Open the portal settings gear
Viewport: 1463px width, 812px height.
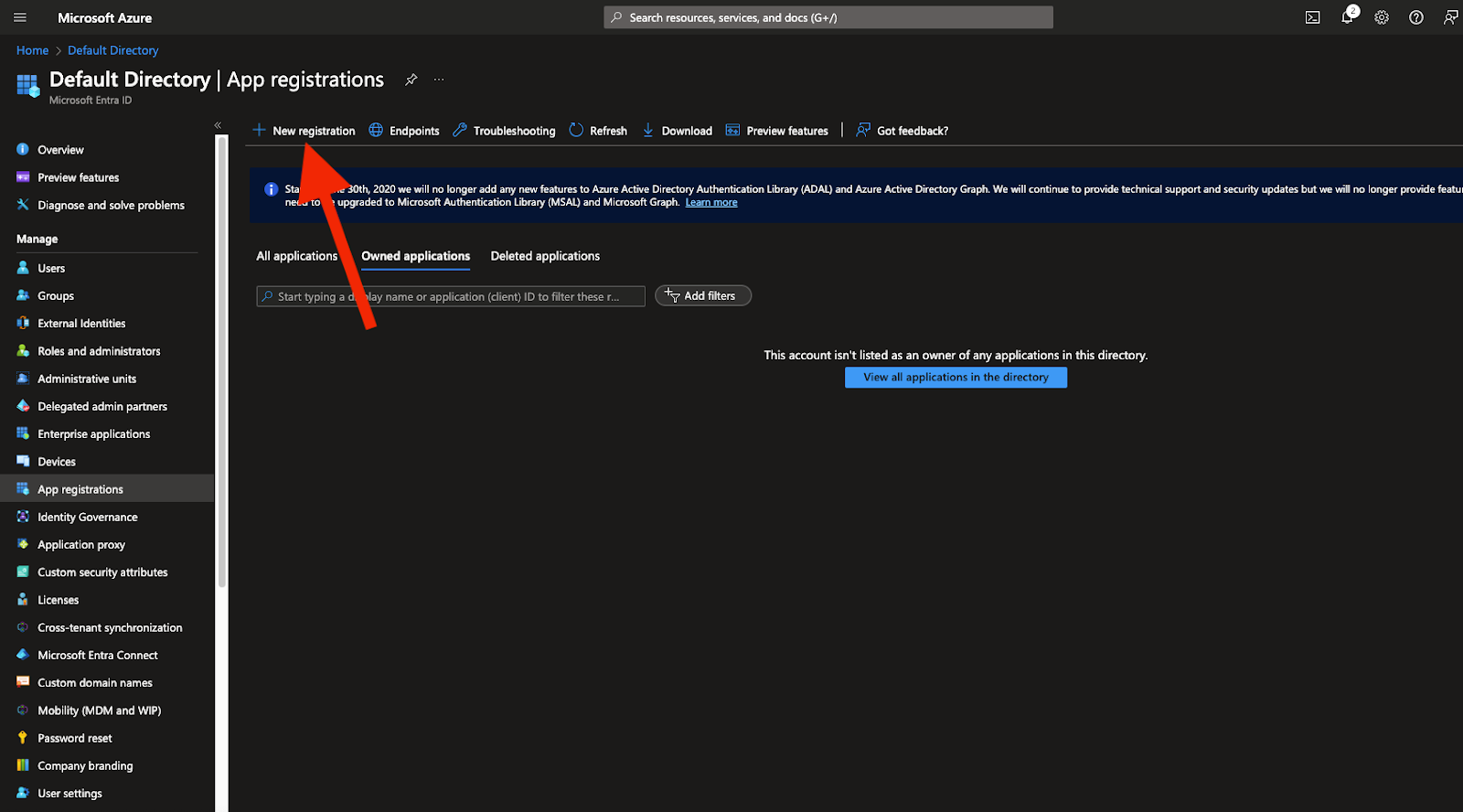[x=1382, y=17]
